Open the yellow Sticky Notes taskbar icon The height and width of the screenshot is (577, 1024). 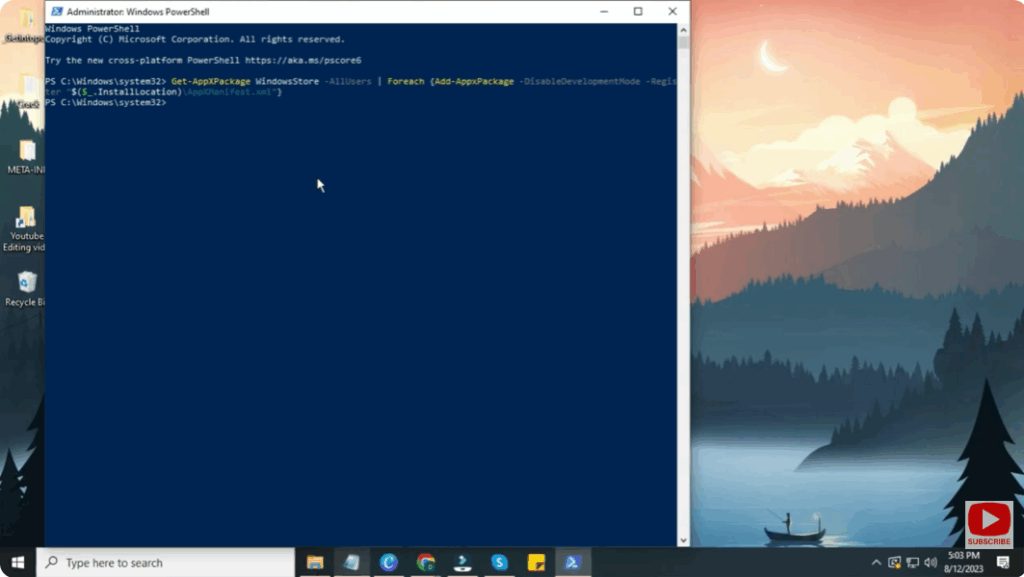coord(536,562)
